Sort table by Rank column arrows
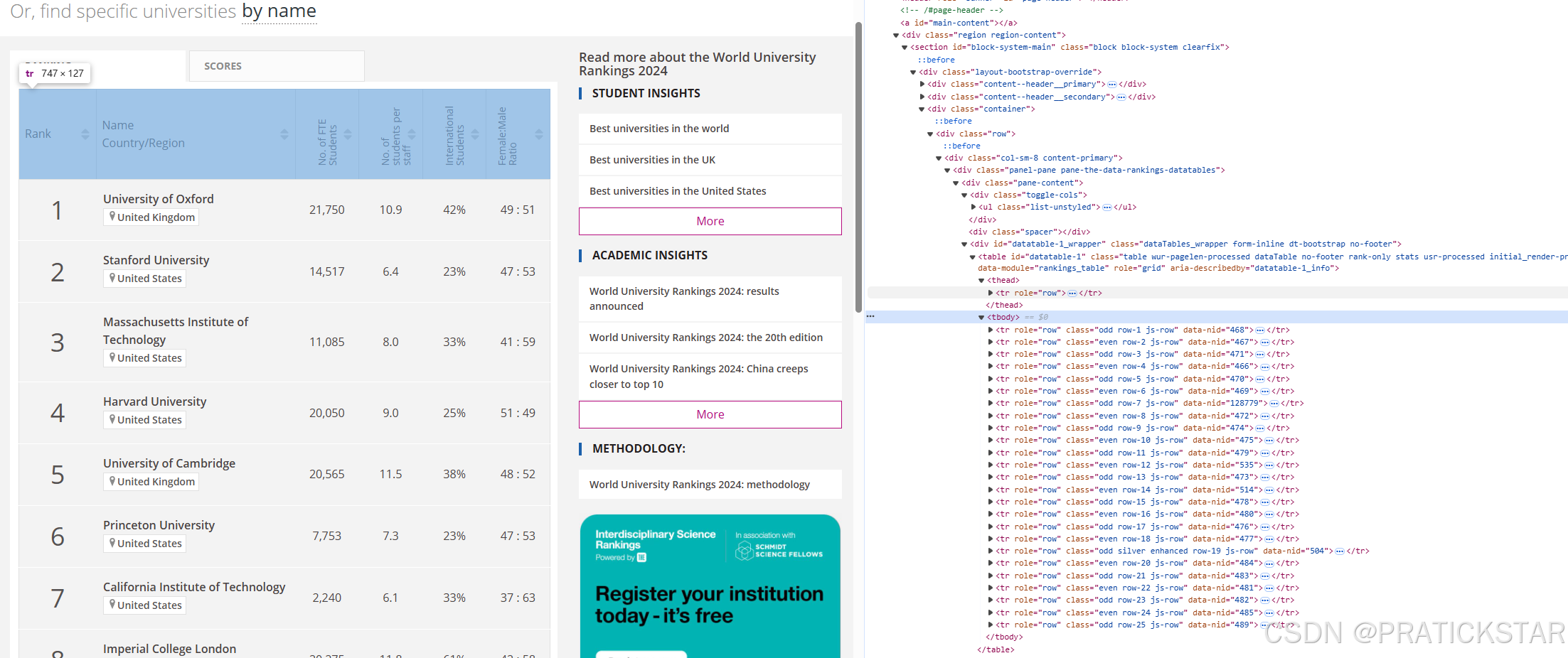Screen dimensions: 1568x658 [x=85, y=134]
